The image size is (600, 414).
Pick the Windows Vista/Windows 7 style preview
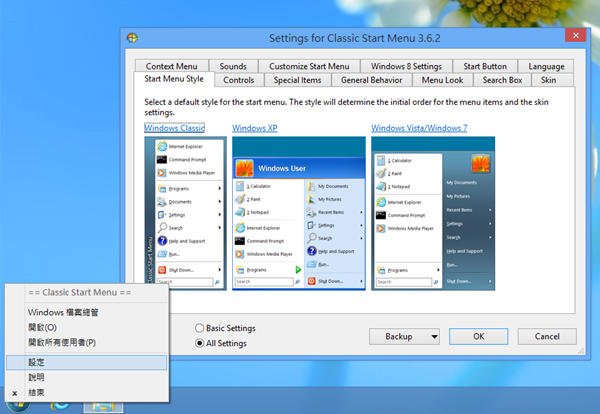click(433, 212)
